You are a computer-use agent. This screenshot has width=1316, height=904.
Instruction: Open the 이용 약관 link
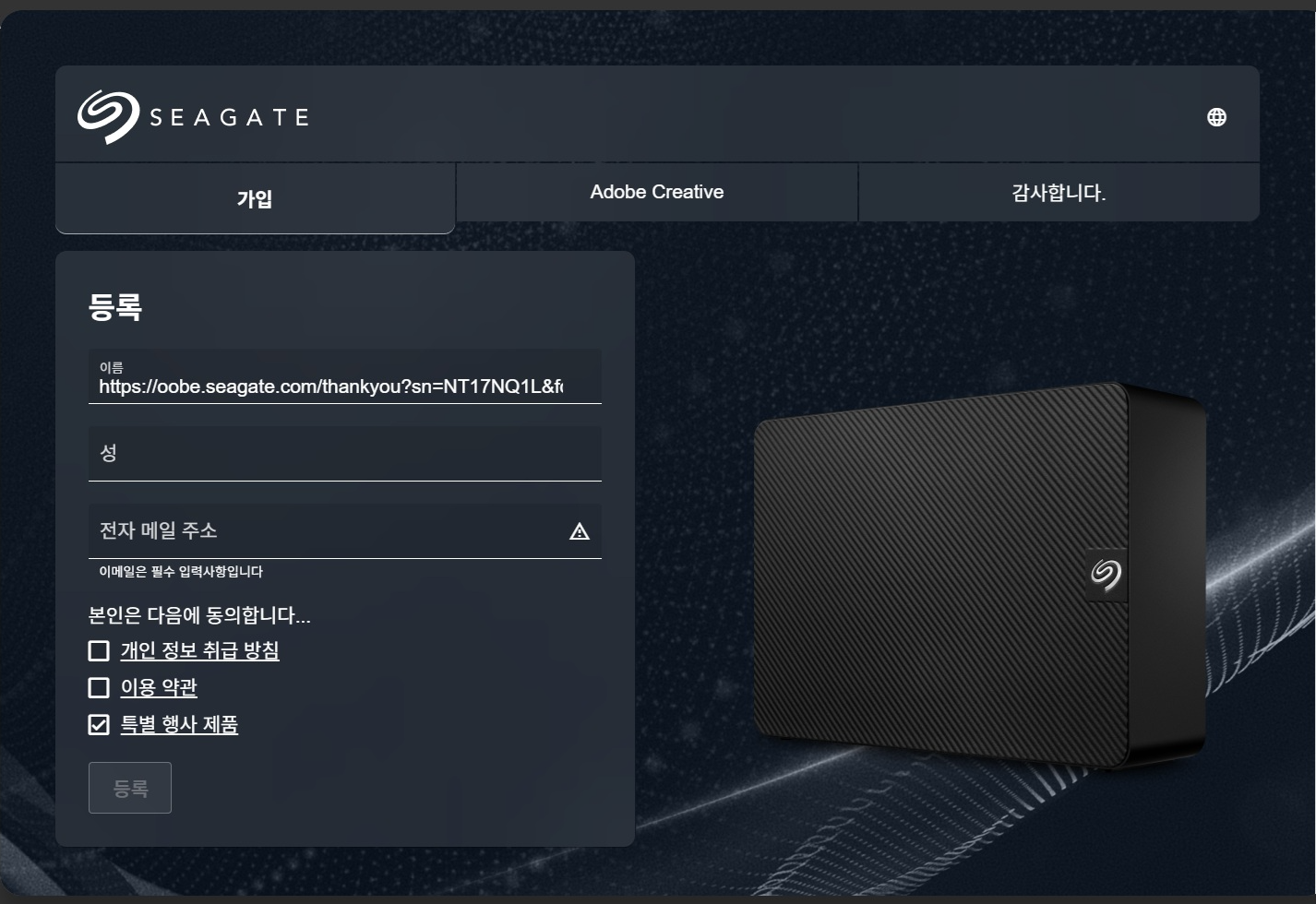159,687
